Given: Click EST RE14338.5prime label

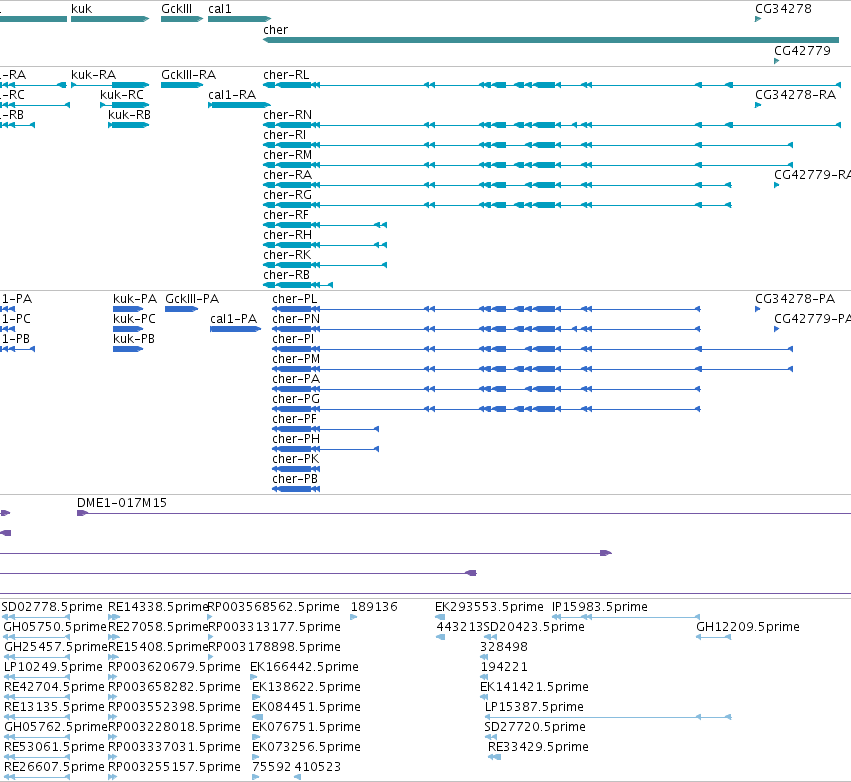Looking at the screenshot, I should tap(158, 607).
